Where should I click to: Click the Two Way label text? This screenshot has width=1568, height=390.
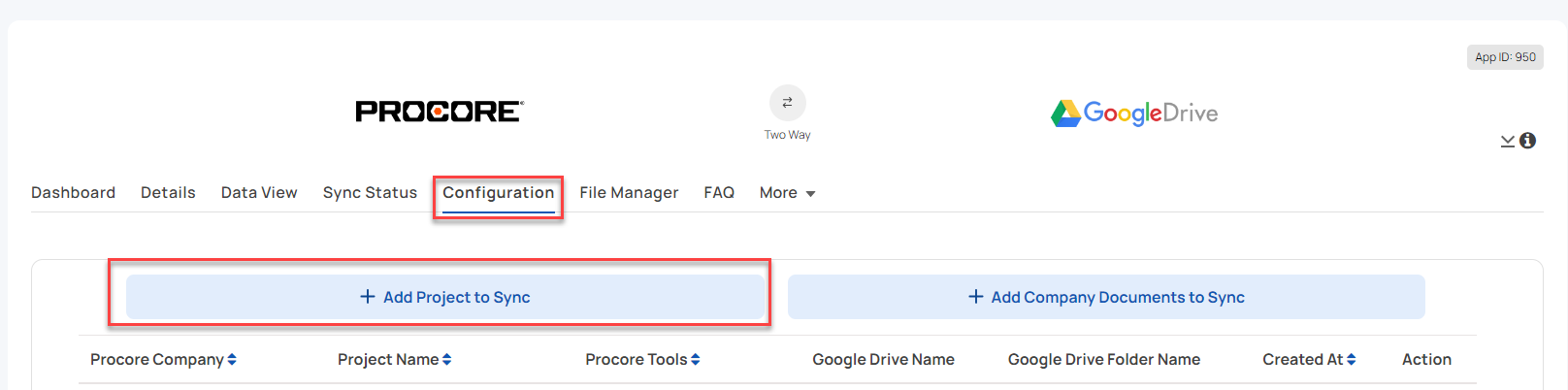coord(787,135)
